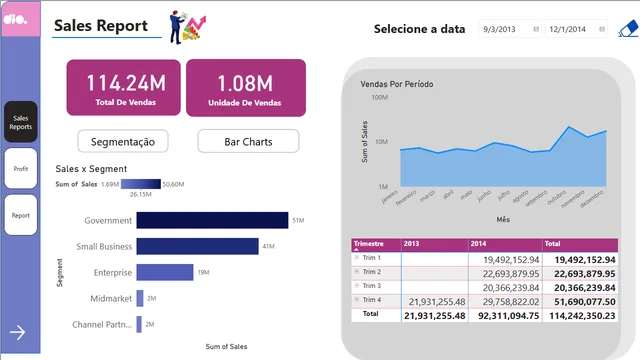Click the dio. logo in the sidebar

(15, 19)
